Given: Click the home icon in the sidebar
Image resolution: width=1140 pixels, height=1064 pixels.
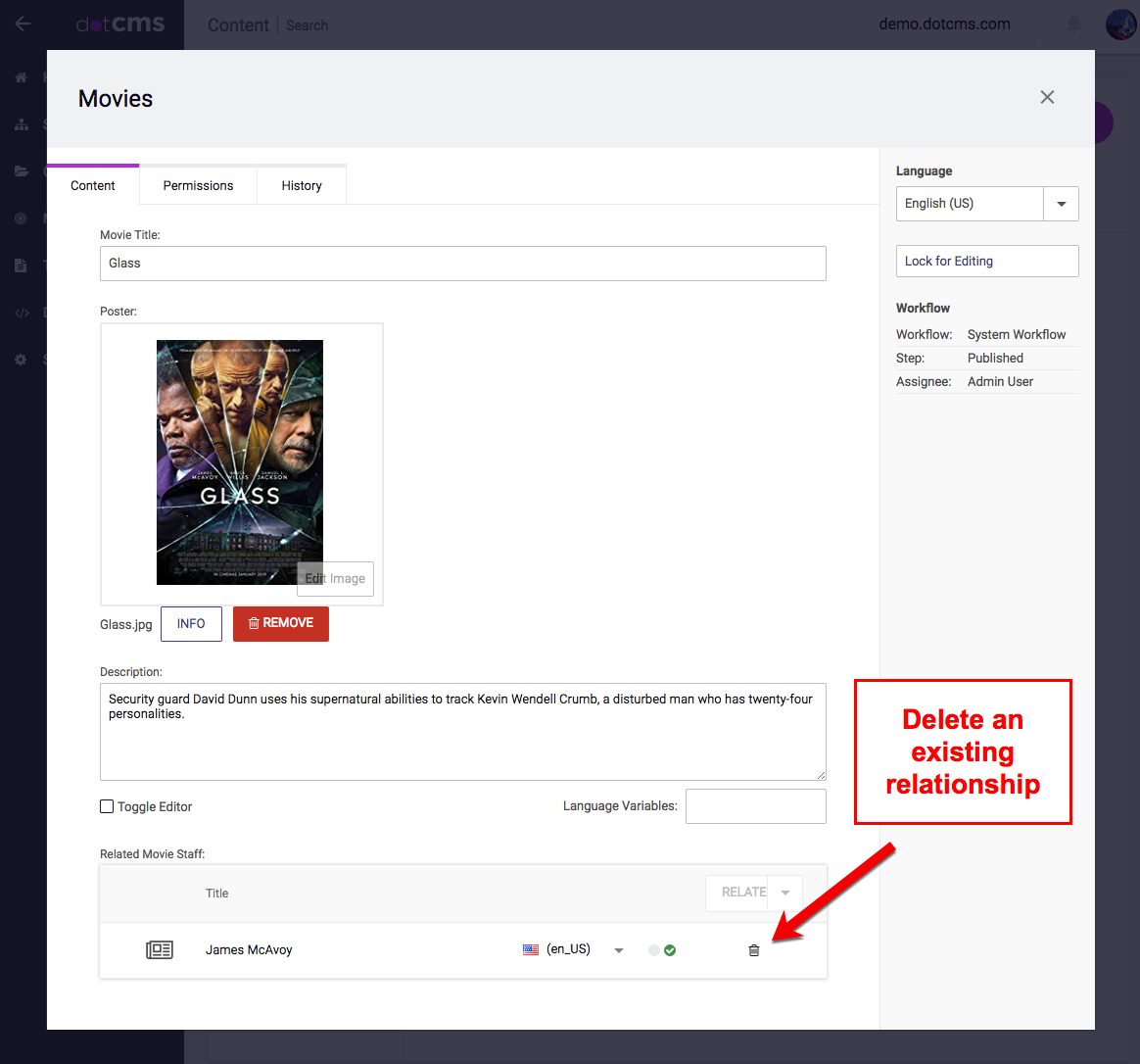Looking at the screenshot, I should click(x=22, y=77).
